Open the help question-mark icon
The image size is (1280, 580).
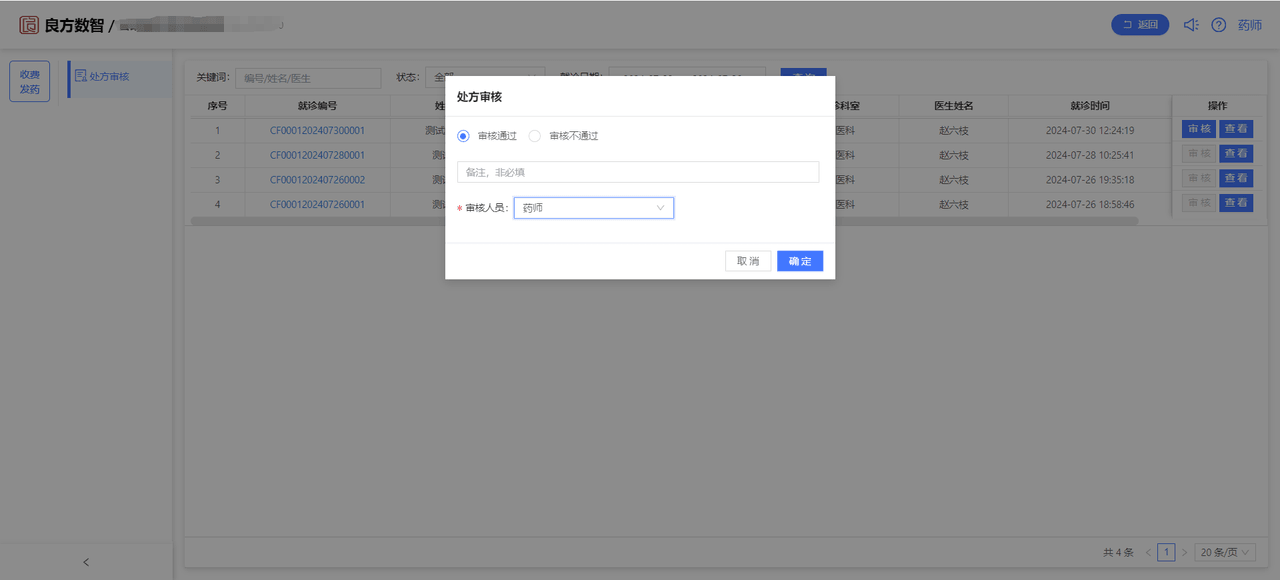(1218, 25)
